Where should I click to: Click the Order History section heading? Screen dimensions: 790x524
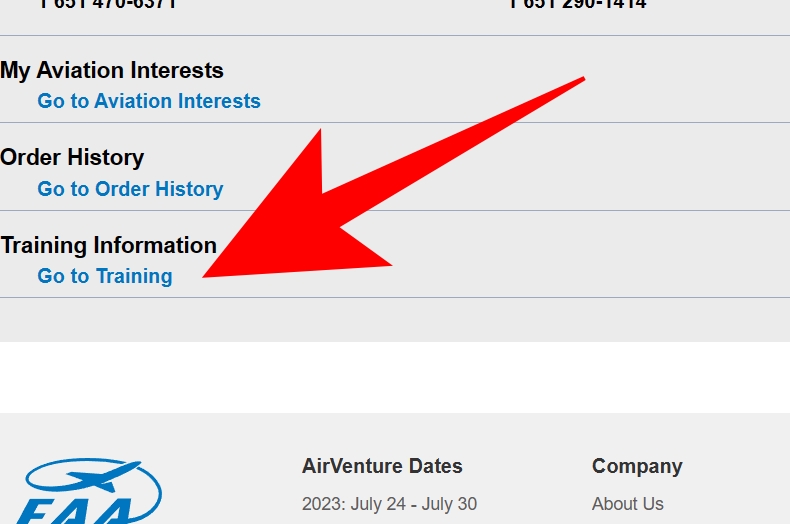pyautogui.click(x=72, y=157)
